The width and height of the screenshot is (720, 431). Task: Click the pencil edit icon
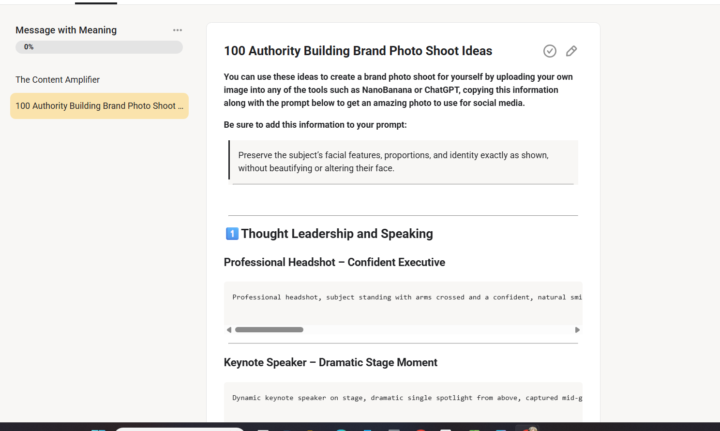(x=572, y=51)
